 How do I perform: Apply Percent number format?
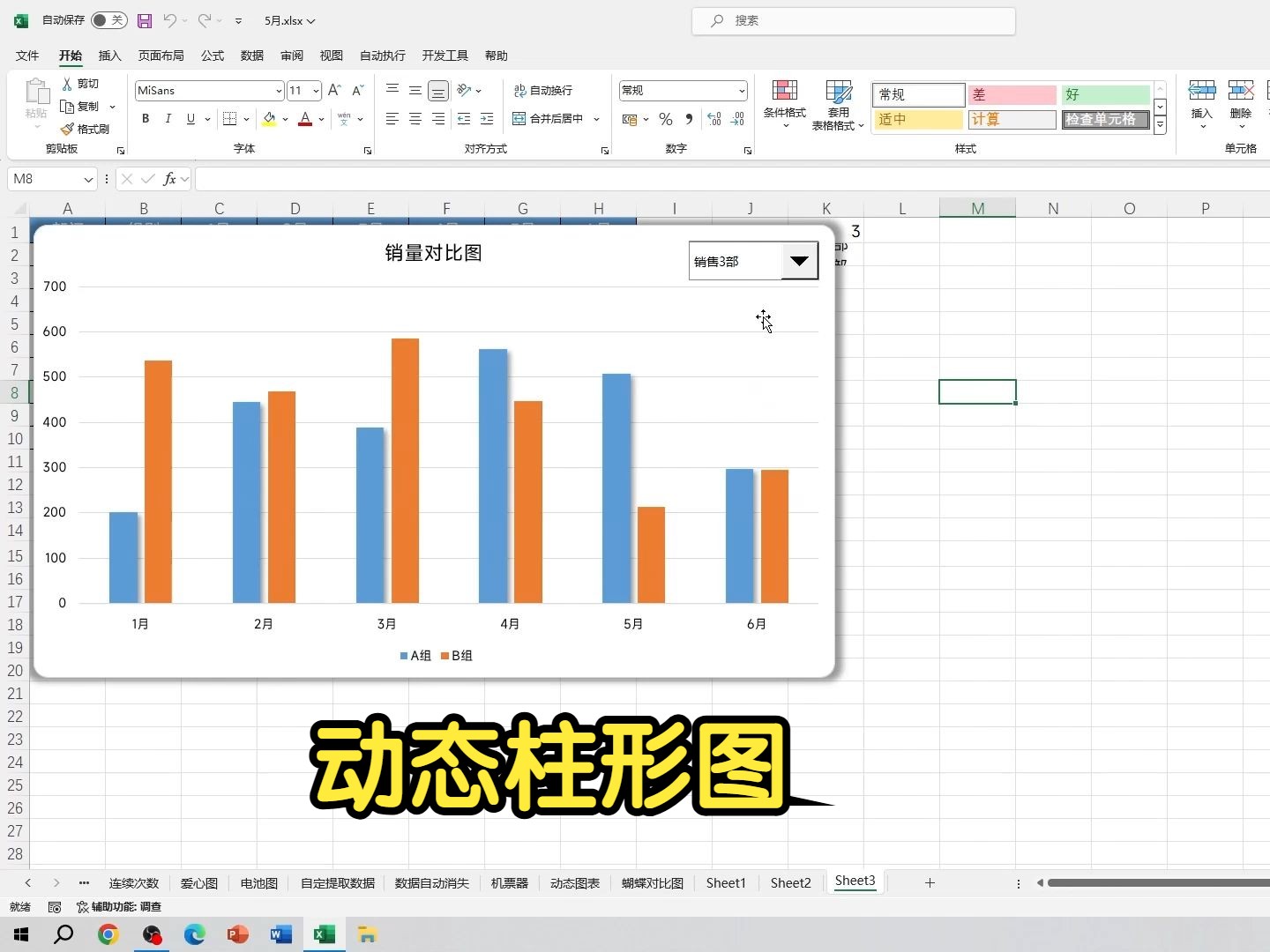[x=665, y=119]
